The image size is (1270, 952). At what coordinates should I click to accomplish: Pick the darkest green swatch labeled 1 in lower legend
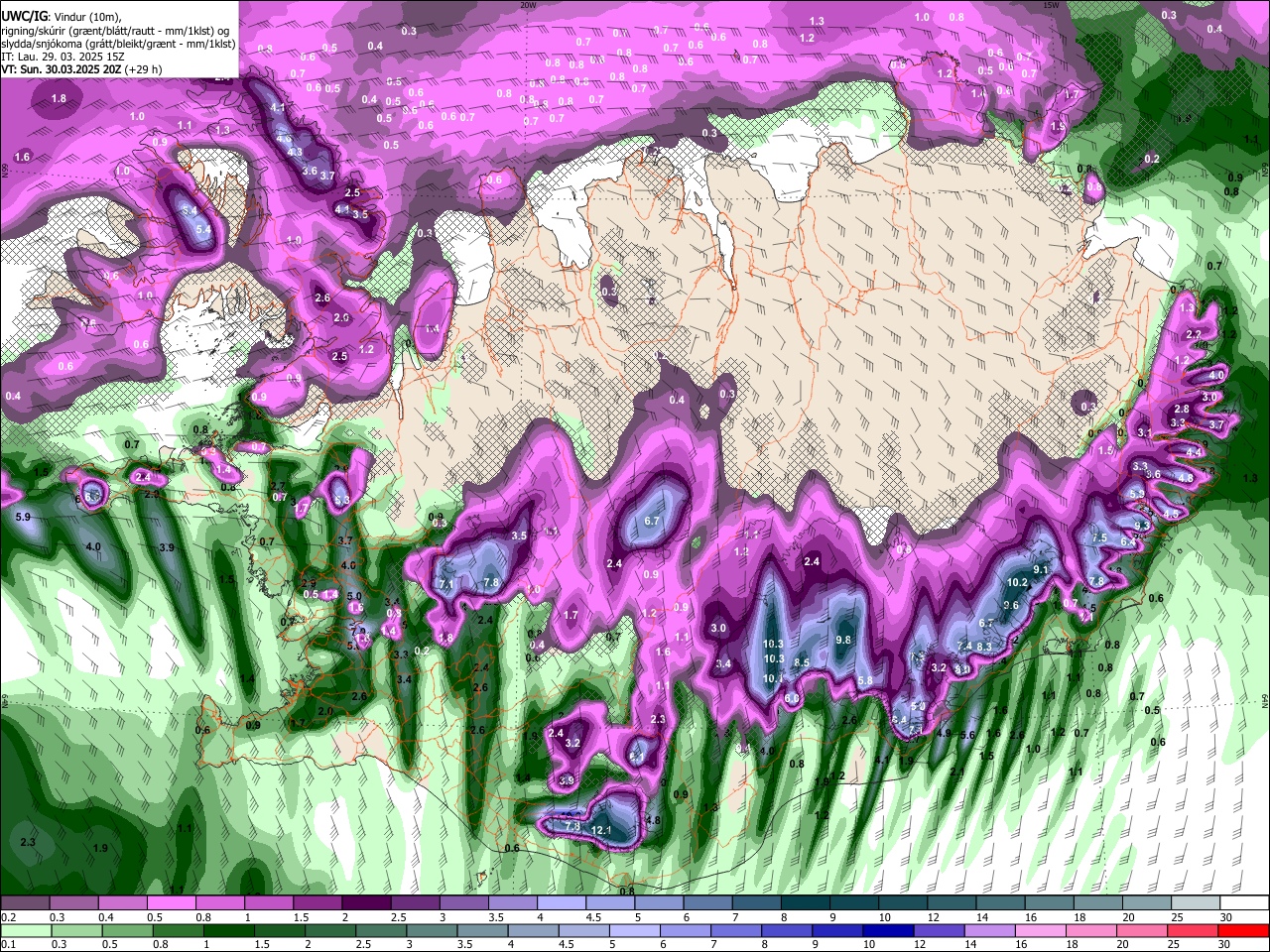(227, 931)
